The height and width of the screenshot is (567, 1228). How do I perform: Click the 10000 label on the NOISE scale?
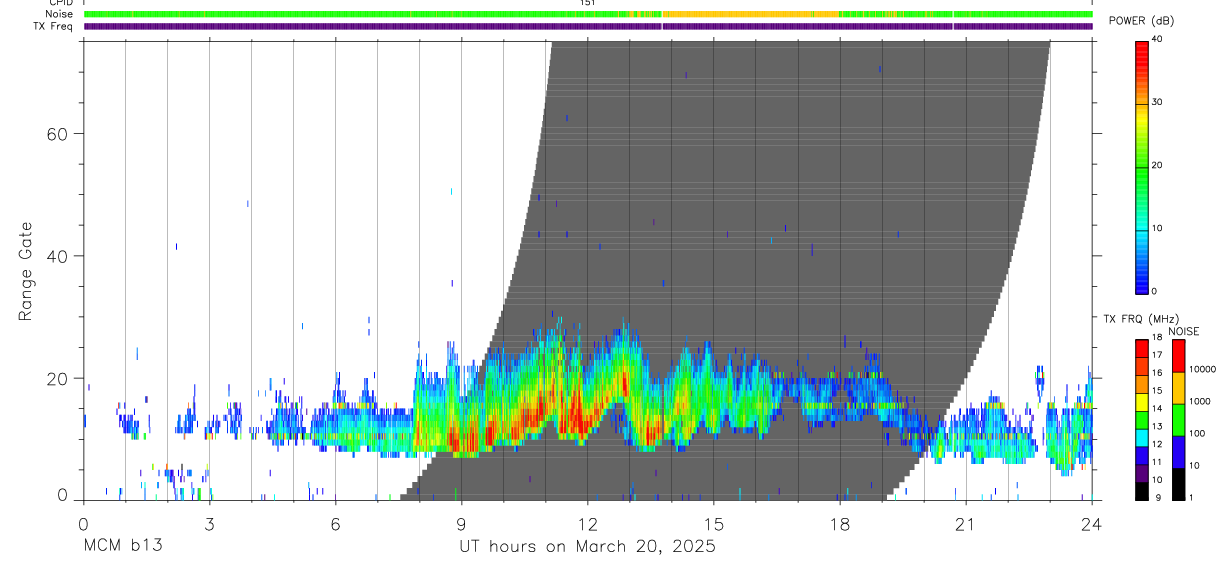coord(1202,370)
